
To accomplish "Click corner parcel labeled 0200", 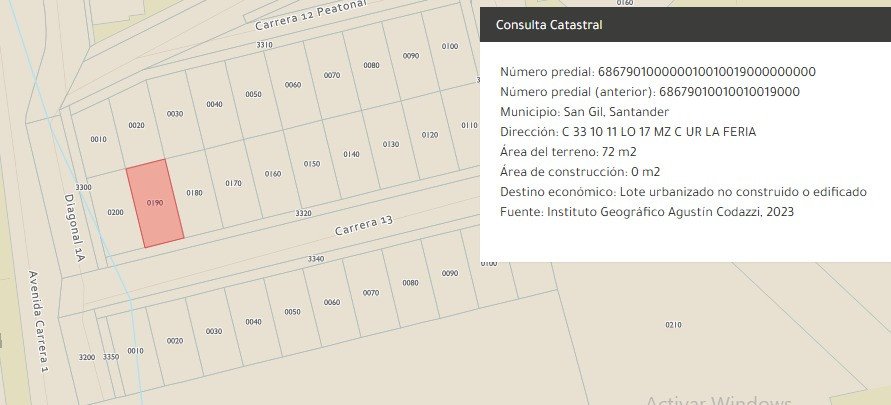I will click(x=115, y=213).
